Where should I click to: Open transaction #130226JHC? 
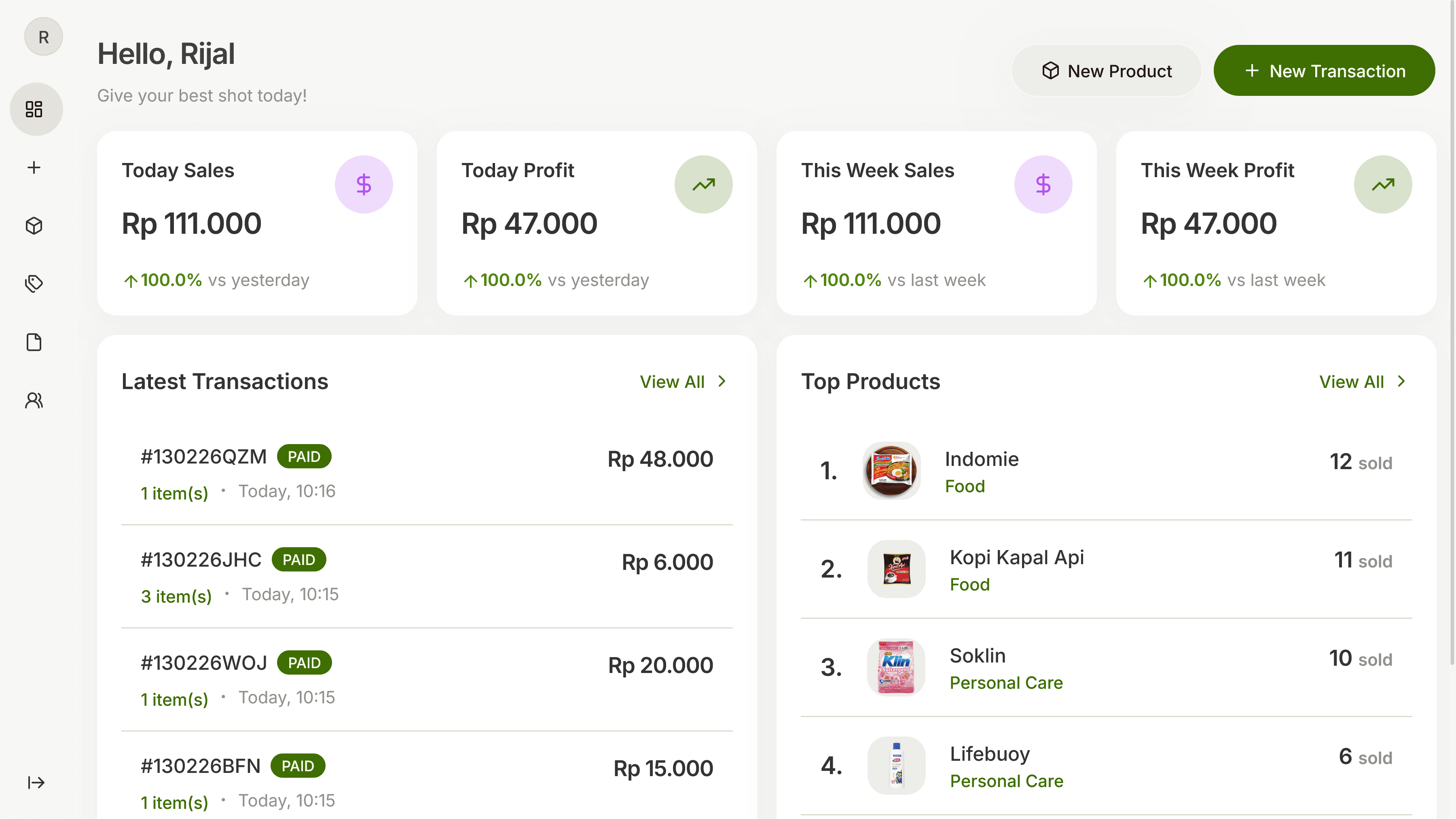click(x=201, y=560)
